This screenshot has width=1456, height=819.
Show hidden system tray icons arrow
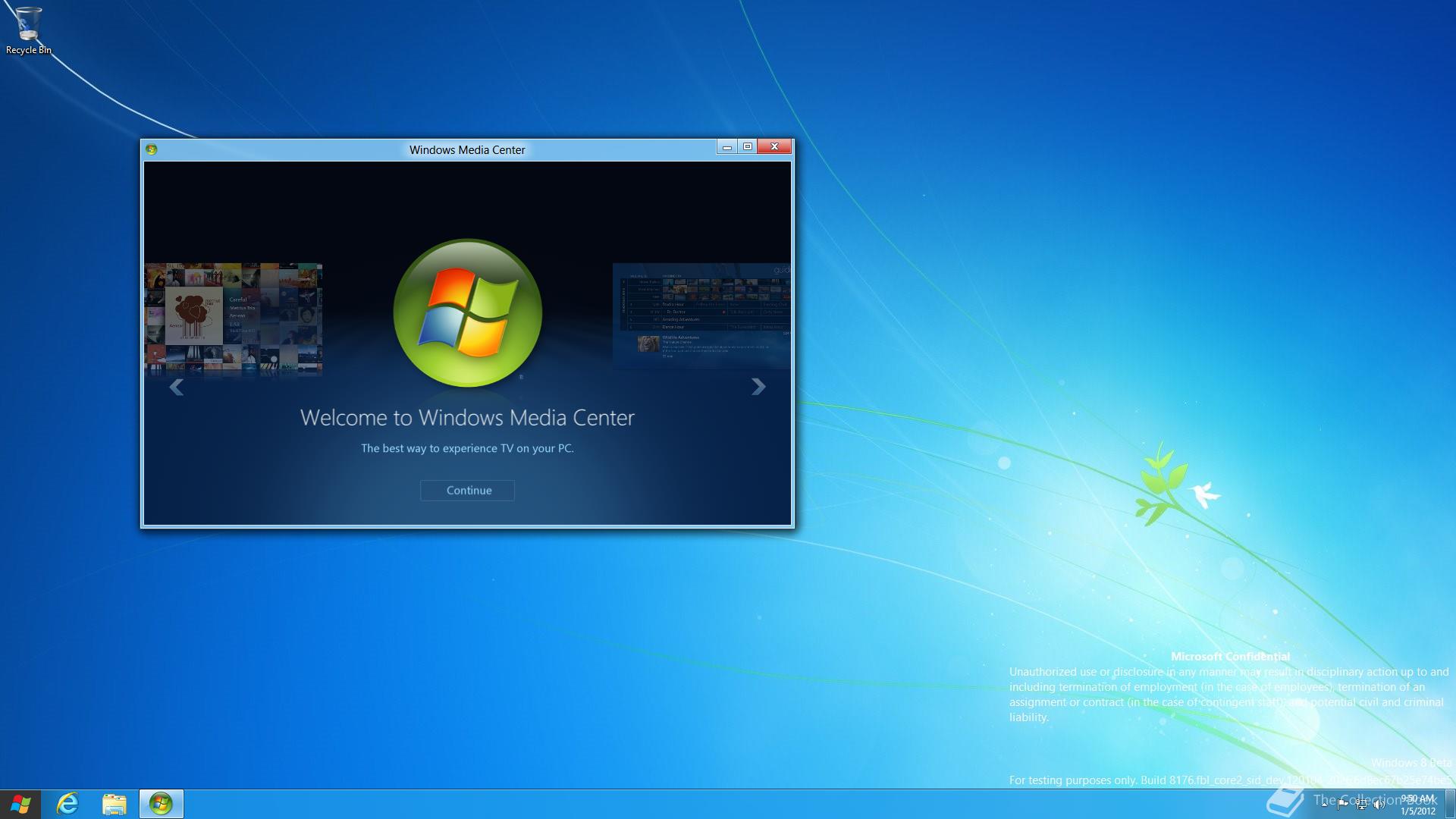(x=1324, y=805)
